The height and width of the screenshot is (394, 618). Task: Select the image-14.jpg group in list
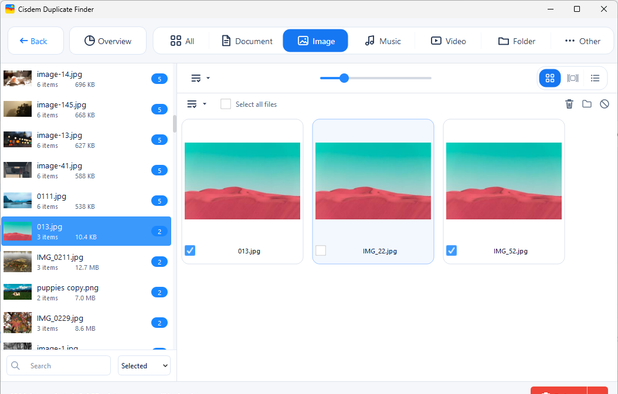(86, 79)
